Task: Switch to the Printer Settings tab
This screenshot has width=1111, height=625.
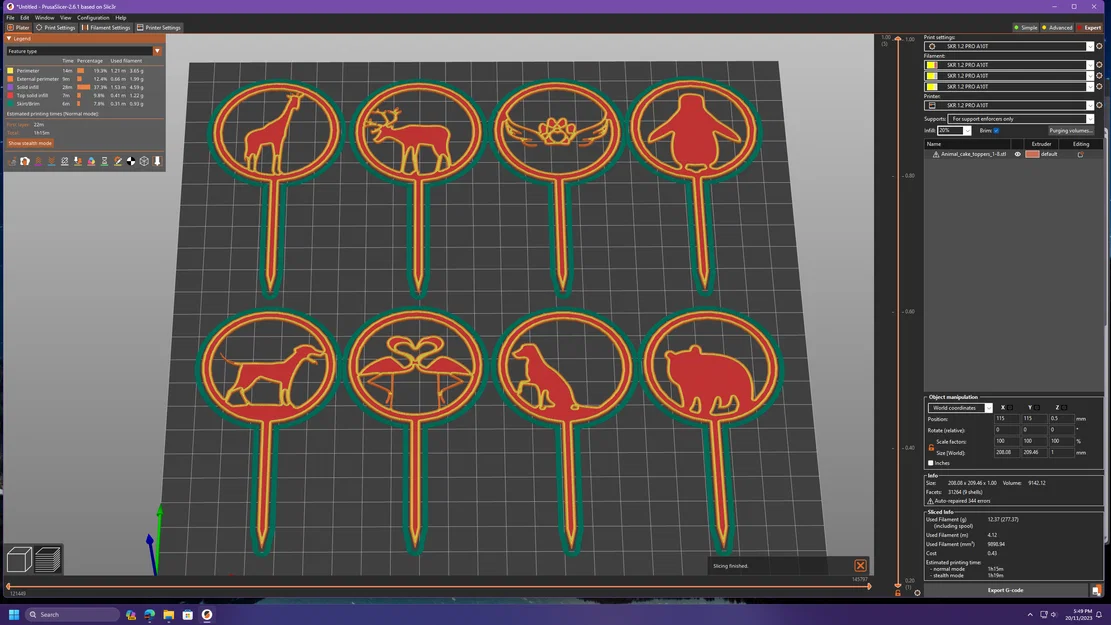Action: tap(159, 28)
